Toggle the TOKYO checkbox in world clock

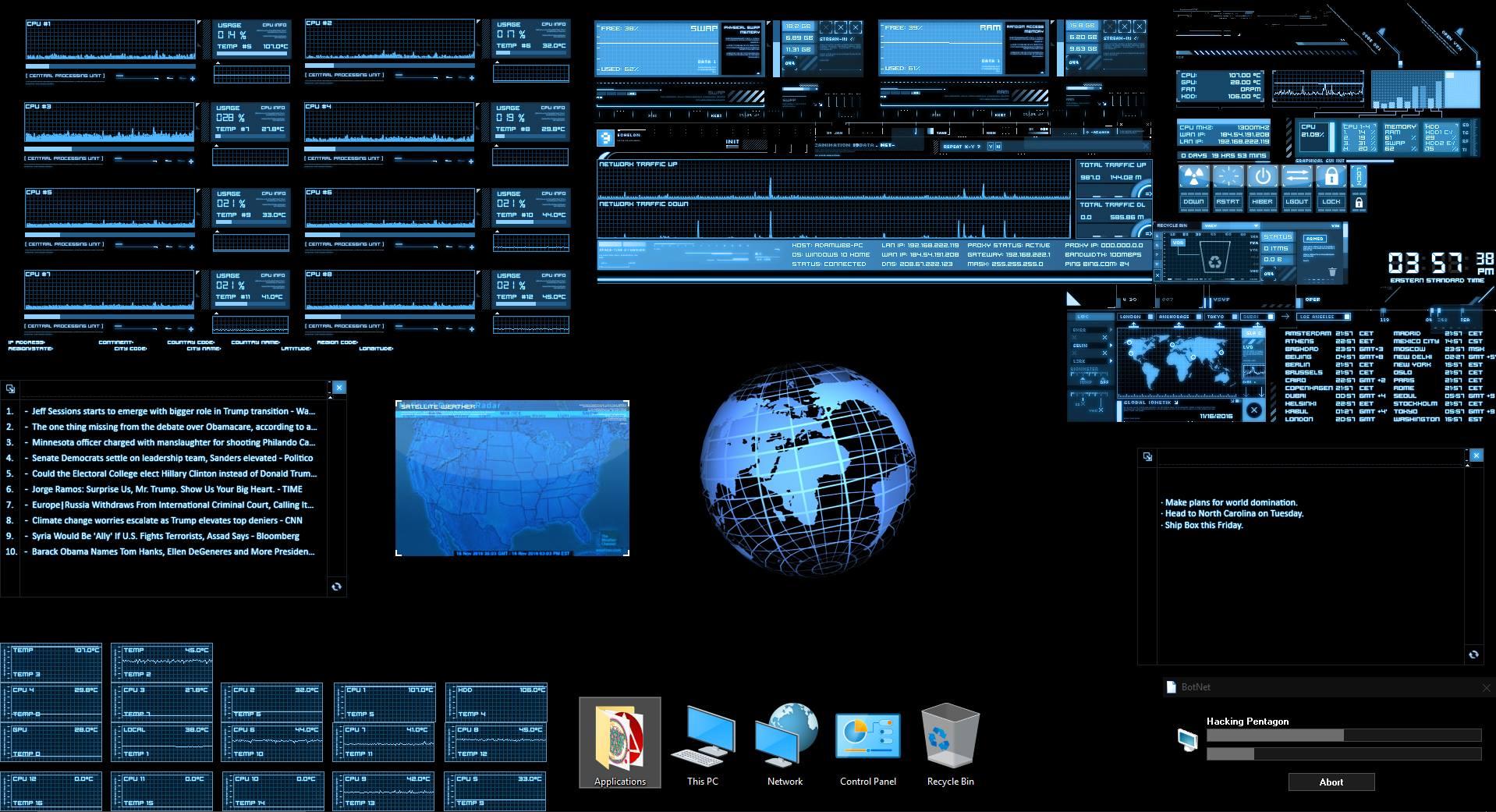click(1233, 317)
